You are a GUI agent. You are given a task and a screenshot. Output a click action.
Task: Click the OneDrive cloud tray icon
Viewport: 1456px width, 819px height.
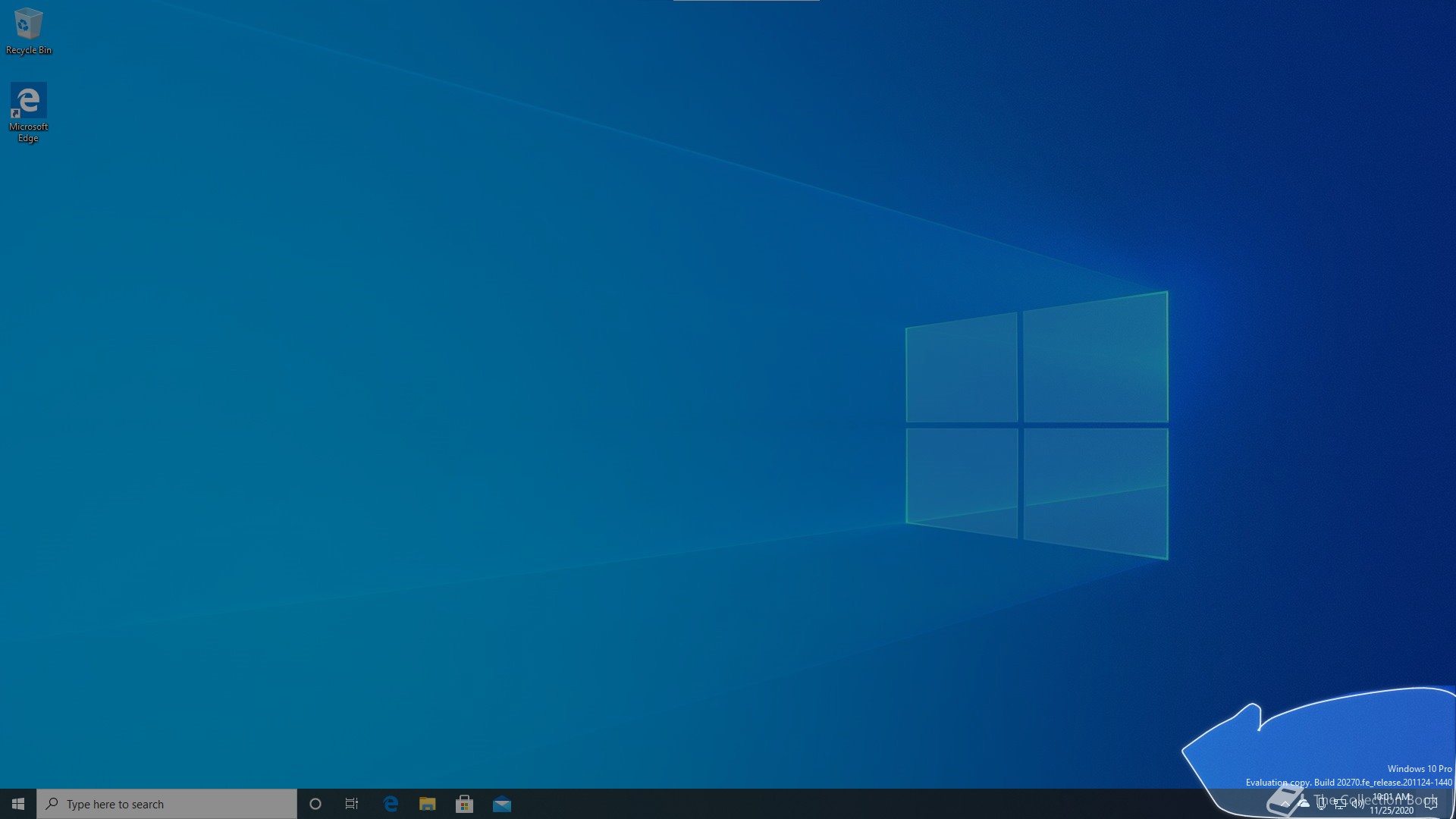[x=1304, y=804]
